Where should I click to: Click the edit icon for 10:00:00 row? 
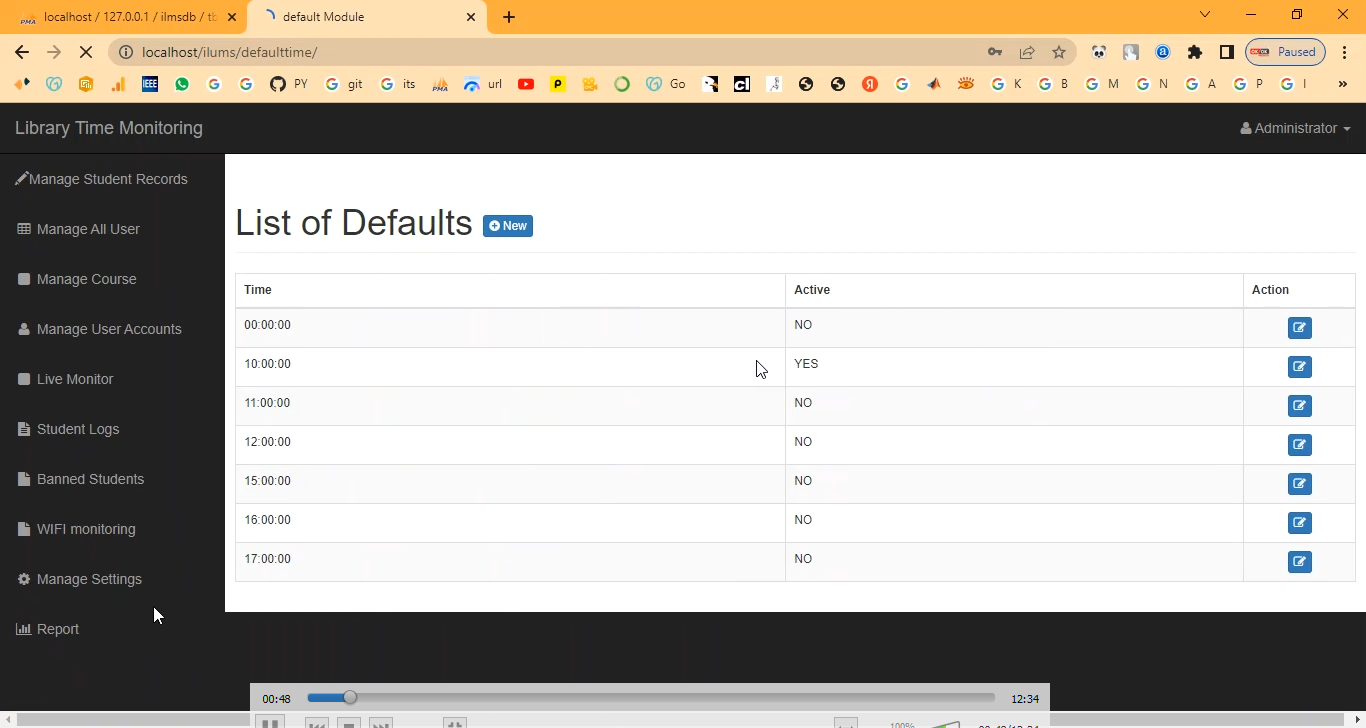point(1299,367)
